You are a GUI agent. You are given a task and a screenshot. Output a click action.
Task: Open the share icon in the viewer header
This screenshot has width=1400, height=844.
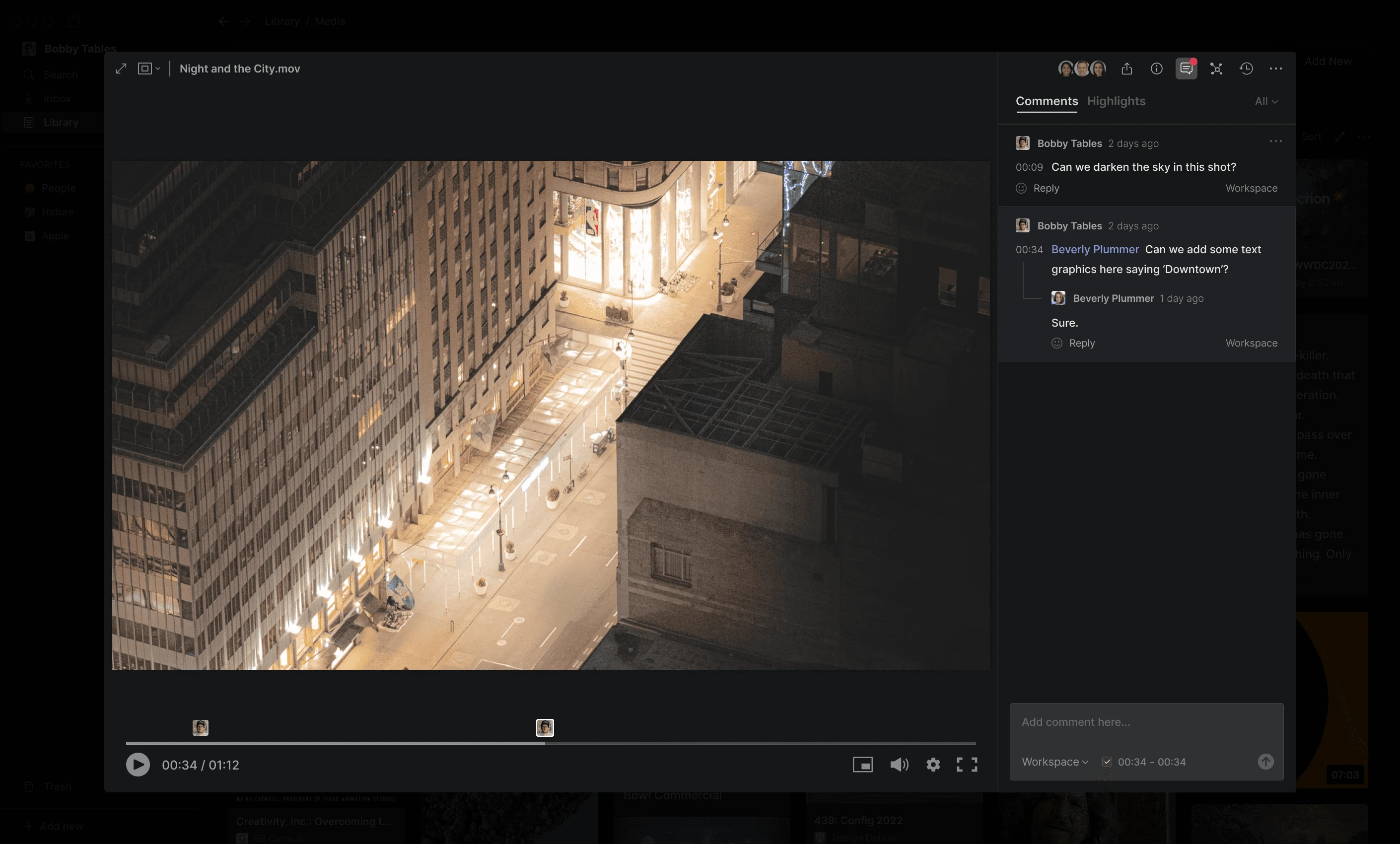click(1127, 69)
